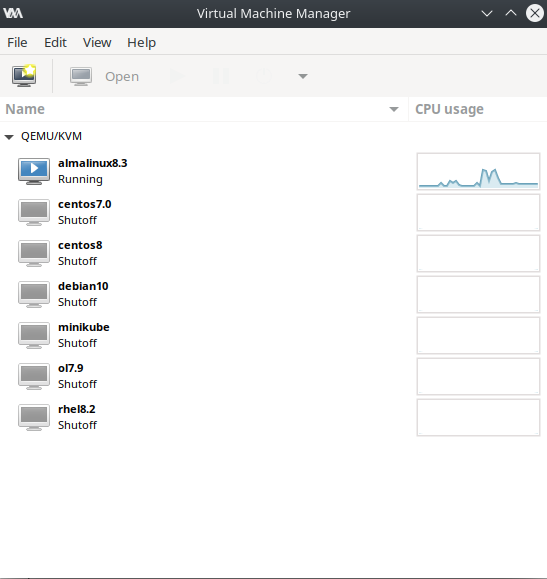
Task: Click the almalinux8.3 CPU usage graph
Action: click(478, 172)
